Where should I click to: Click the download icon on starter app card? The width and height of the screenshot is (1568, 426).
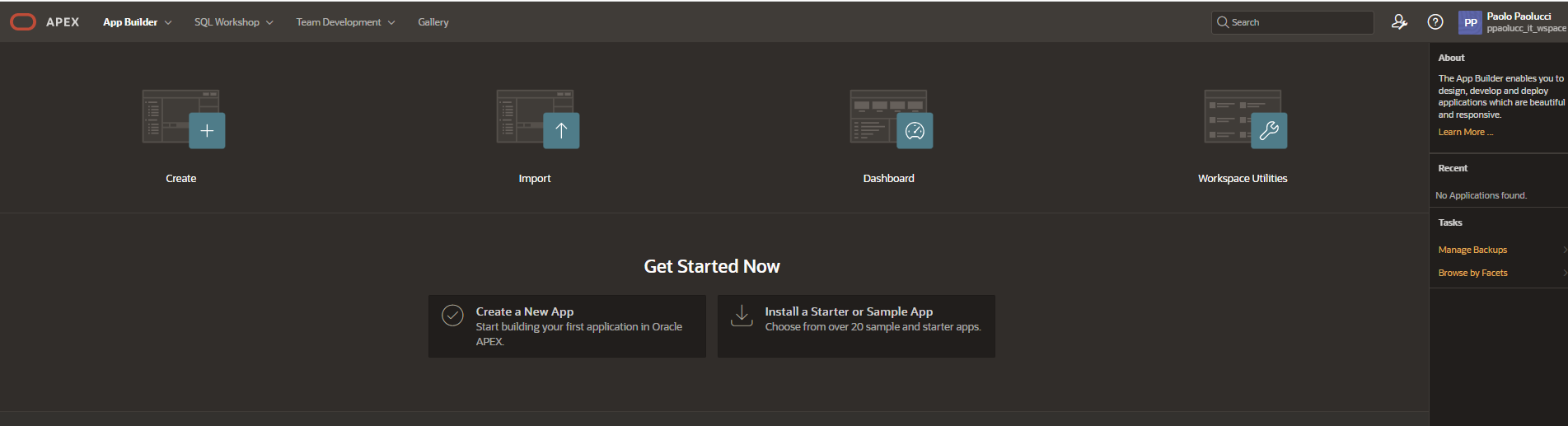[742, 316]
